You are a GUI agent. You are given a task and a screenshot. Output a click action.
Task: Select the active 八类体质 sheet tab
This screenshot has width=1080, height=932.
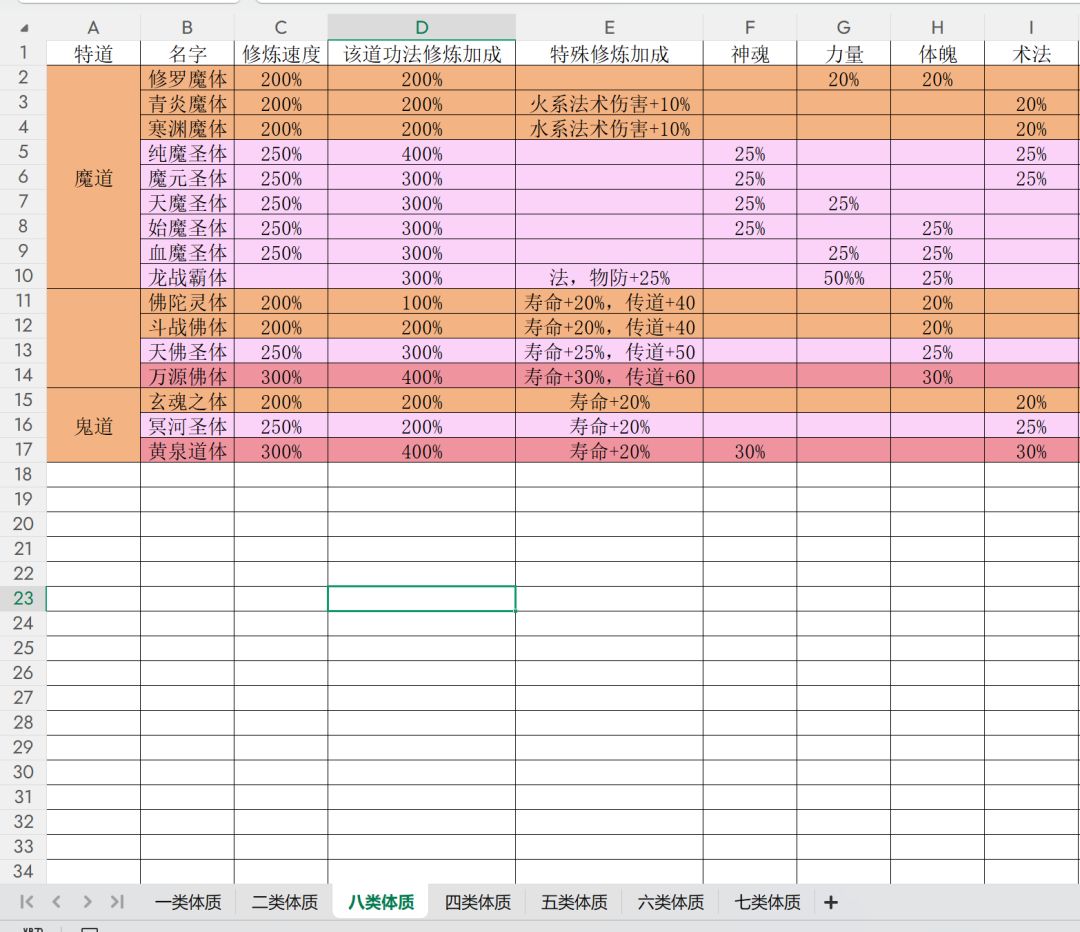tap(381, 902)
